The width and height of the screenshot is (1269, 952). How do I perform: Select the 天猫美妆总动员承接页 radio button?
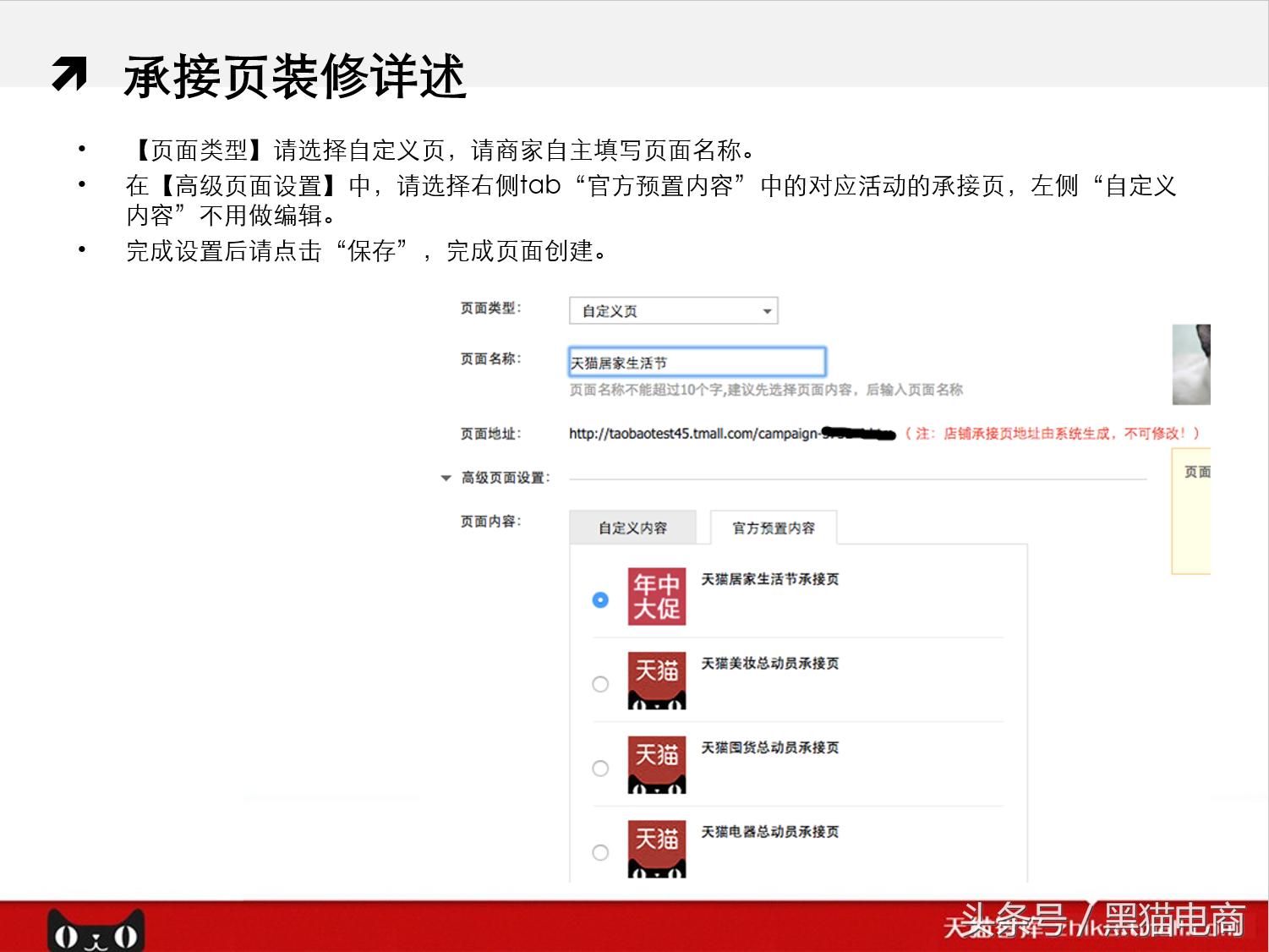[x=600, y=684]
